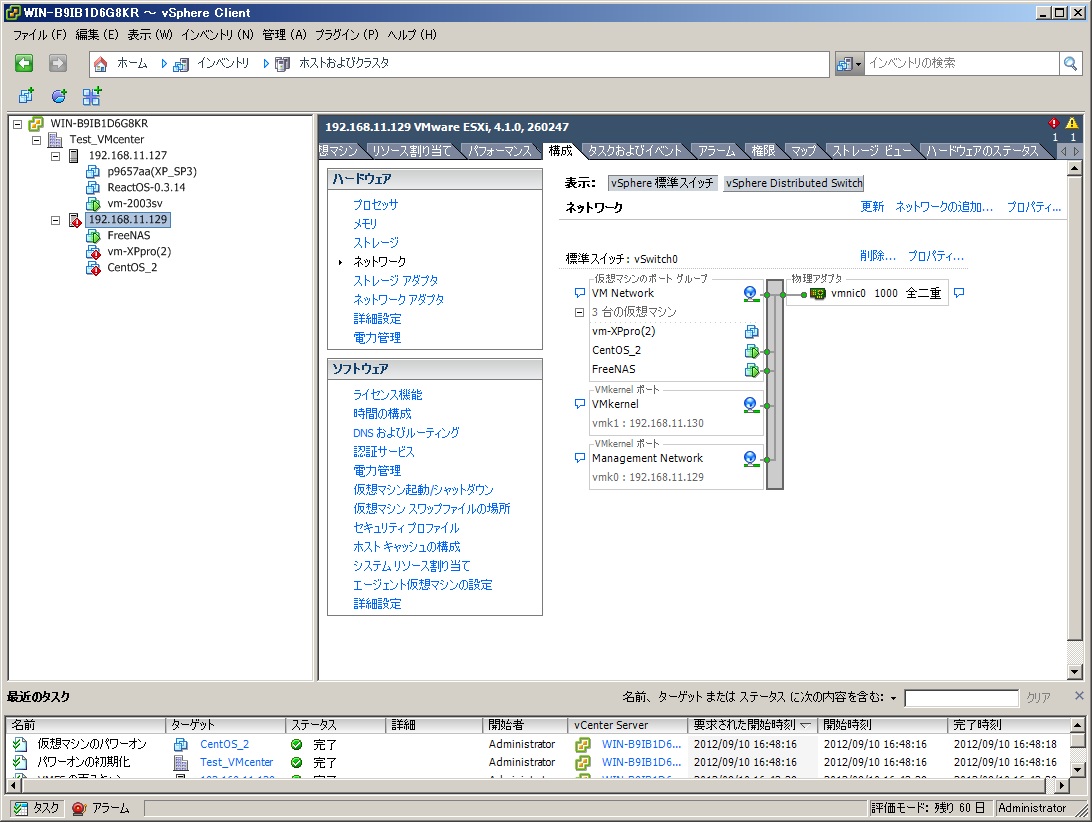Toggle vSphere 標準スイッチ view button
The width and height of the screenshot is (1092, 822).
662,183
